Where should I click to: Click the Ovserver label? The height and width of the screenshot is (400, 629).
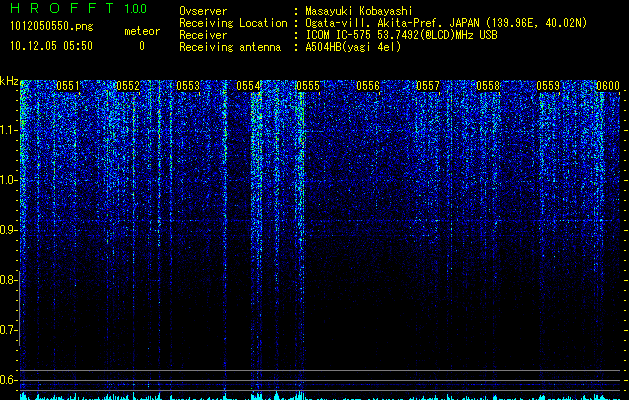[203, 11]
